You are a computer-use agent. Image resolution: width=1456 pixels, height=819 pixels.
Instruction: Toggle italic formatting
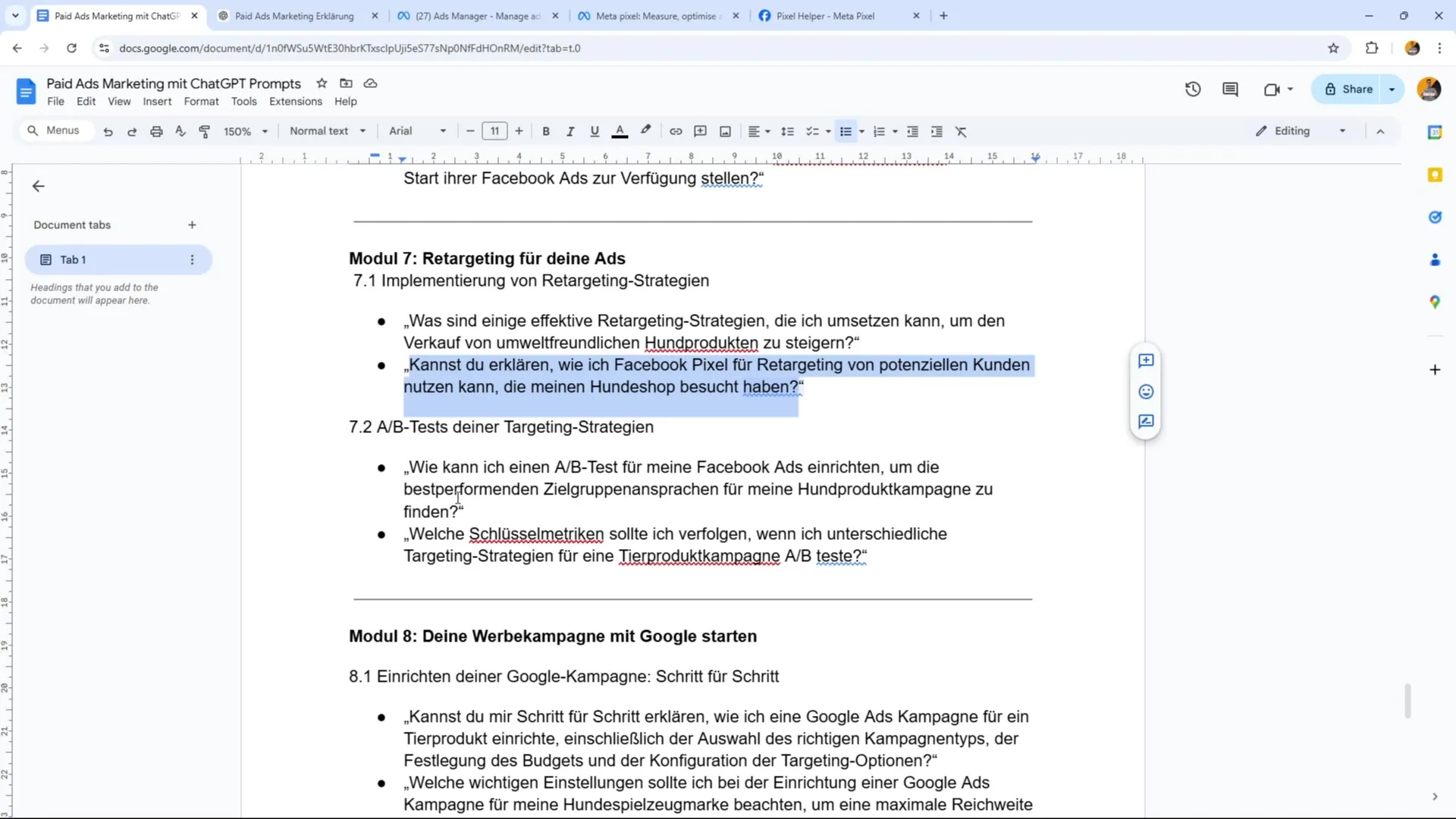(570, 131)
